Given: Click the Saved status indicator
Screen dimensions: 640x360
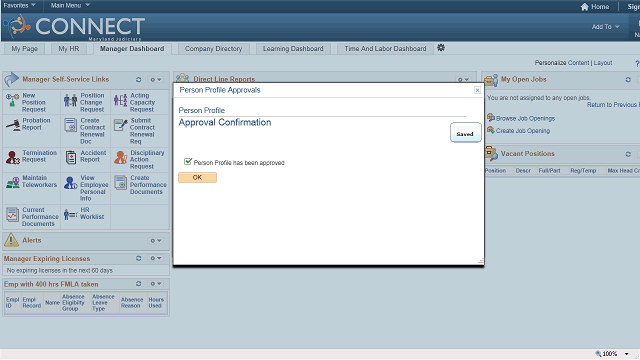Looking at the screenshot, I should (465, 133).
